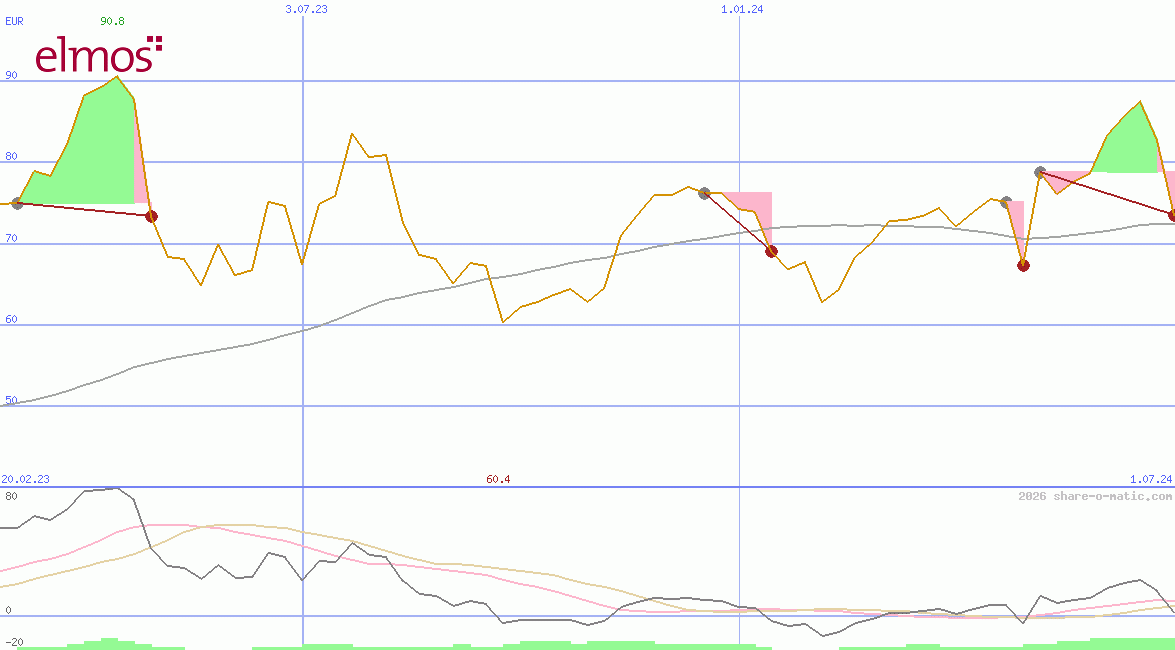Click the EUR currency label

tap(14, 20)
